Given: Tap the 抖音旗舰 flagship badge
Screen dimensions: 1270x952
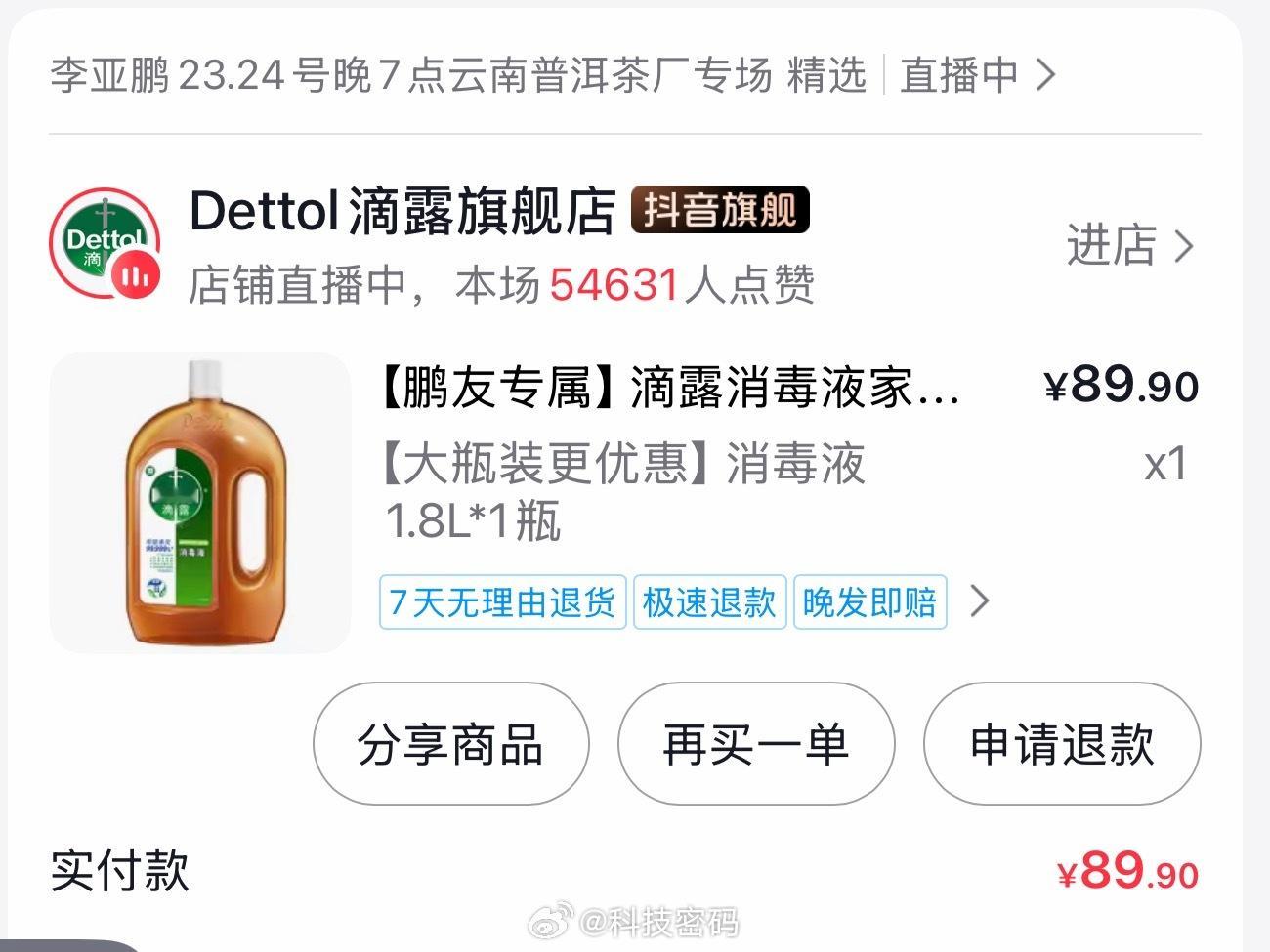Looking at the screenshot, I should [720, 210].
